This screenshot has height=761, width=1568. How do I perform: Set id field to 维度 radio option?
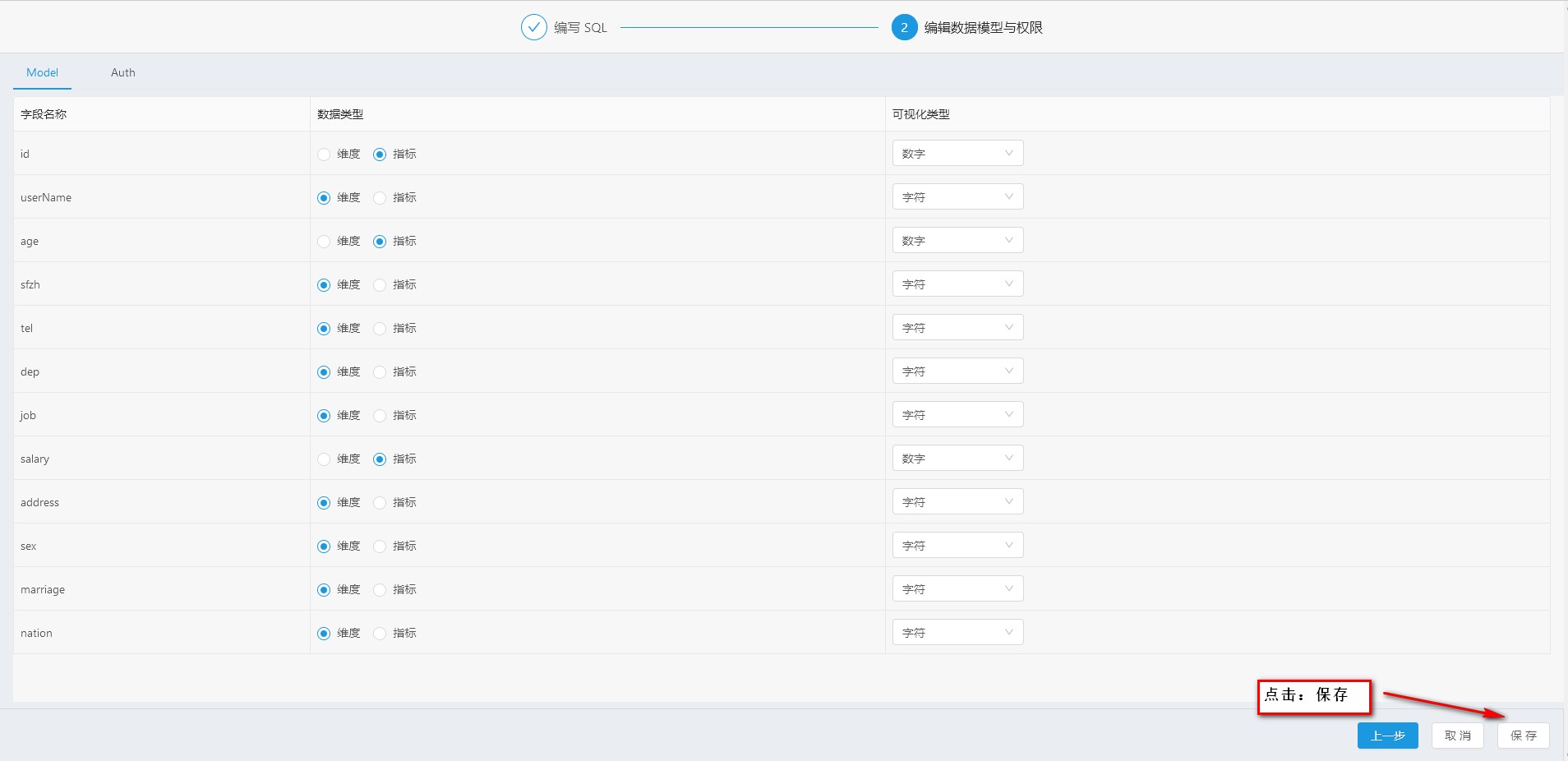[x=324, y=155]
